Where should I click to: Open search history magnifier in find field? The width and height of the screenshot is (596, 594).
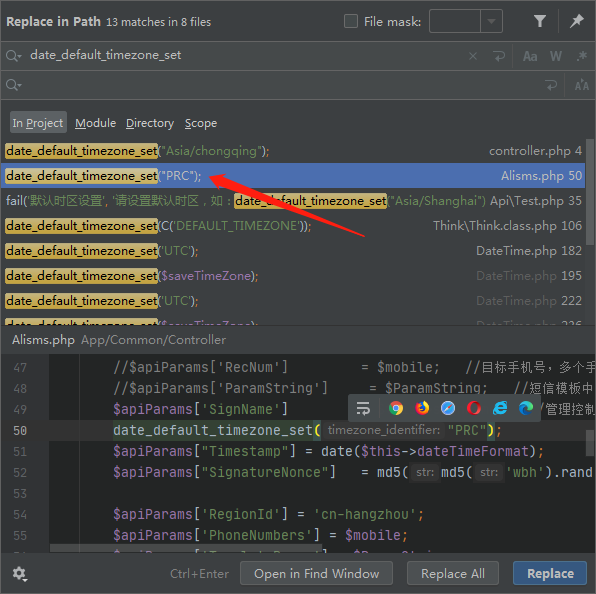(x=14, y=55)
